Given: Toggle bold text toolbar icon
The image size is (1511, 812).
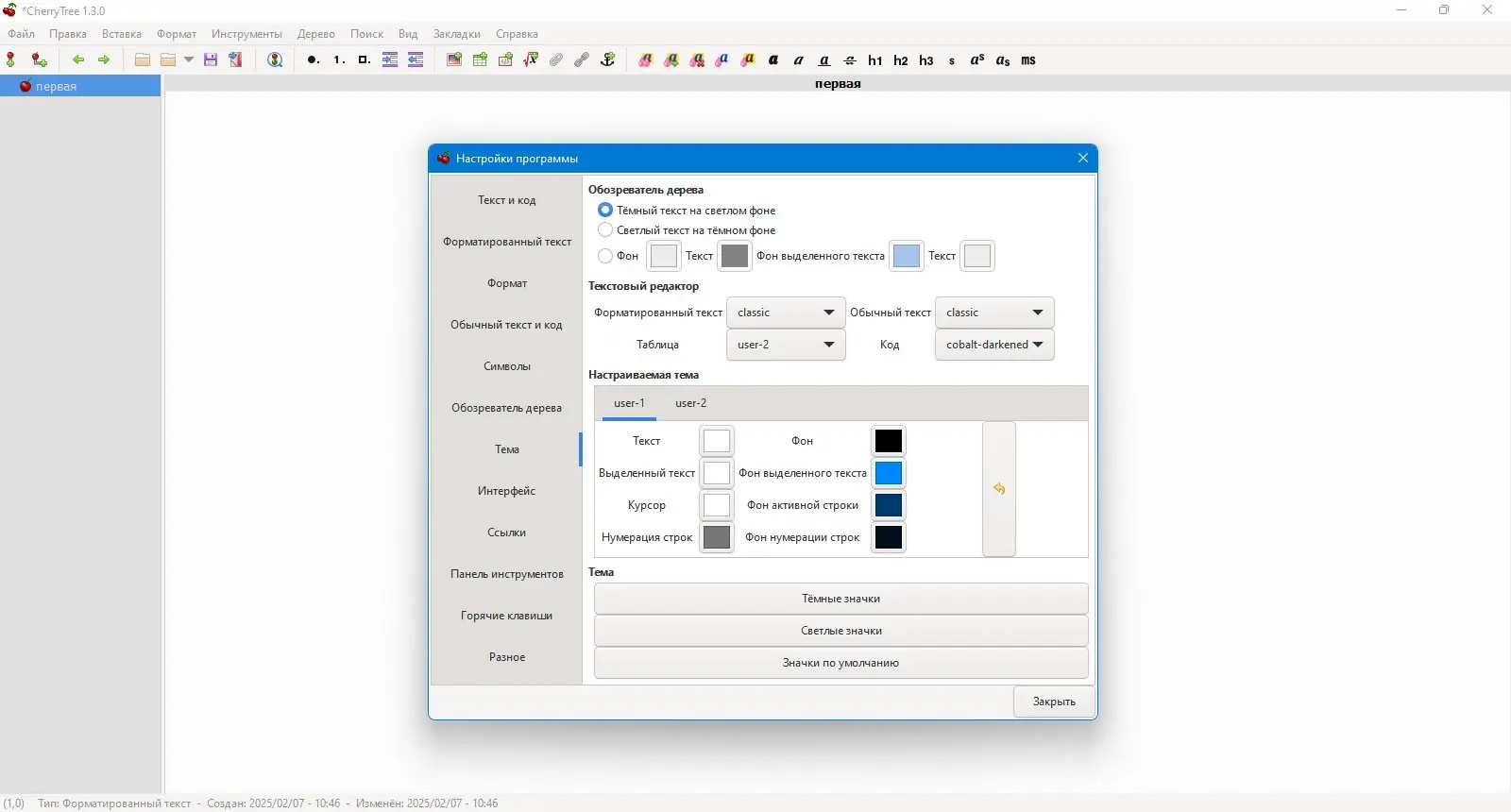Looking at the screenshot, I should [x=773, y=60].
